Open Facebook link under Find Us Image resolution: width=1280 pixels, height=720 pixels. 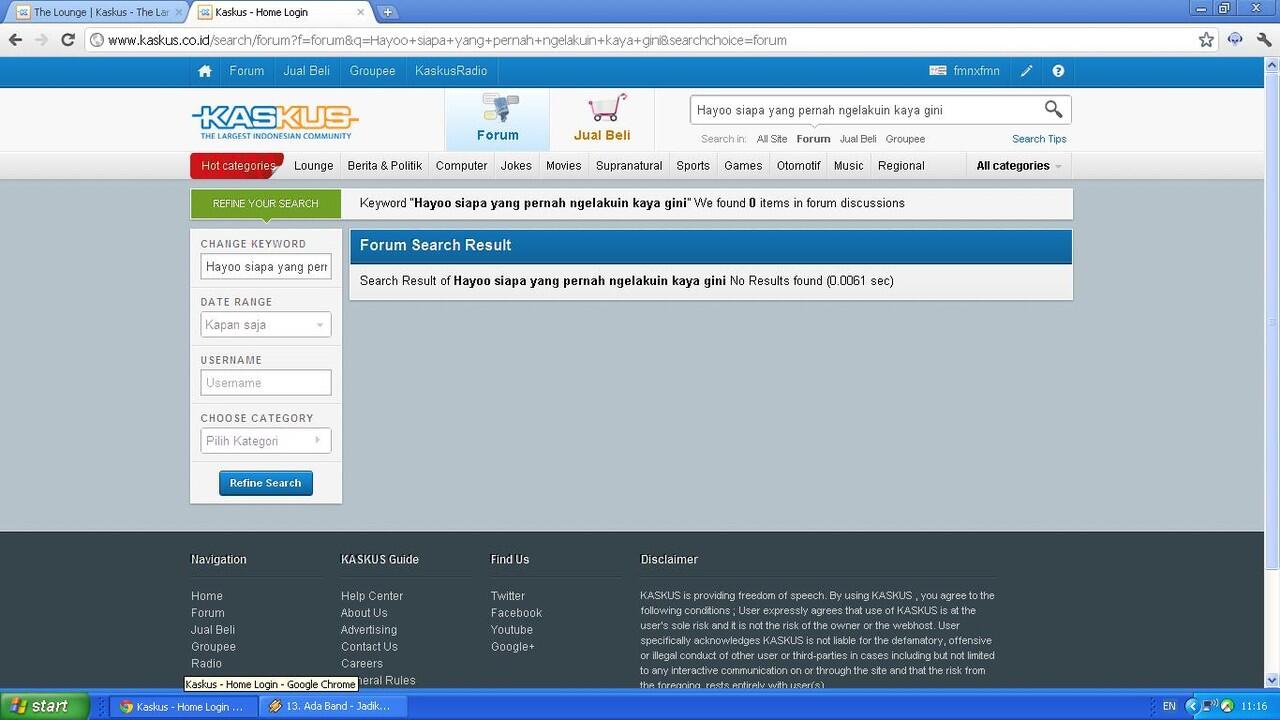(x=516, y=613)
